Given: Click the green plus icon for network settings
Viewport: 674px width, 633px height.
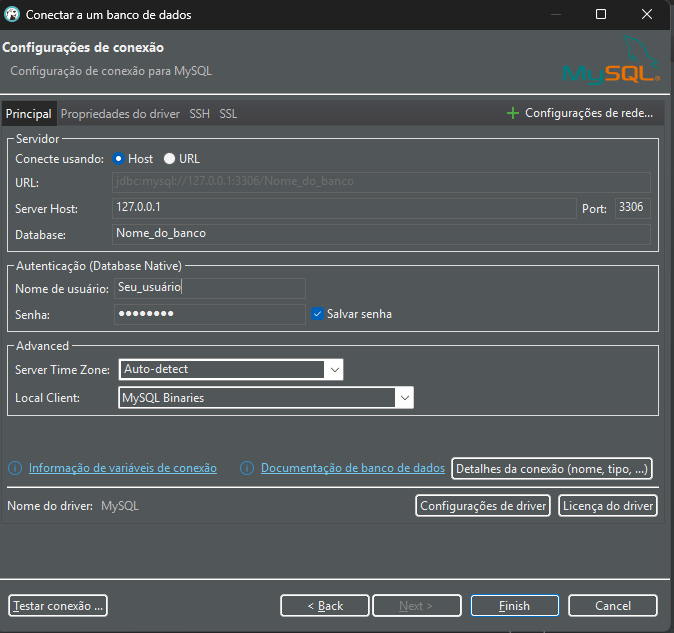Looking at the screenshot, I should (x=512, y=113).
